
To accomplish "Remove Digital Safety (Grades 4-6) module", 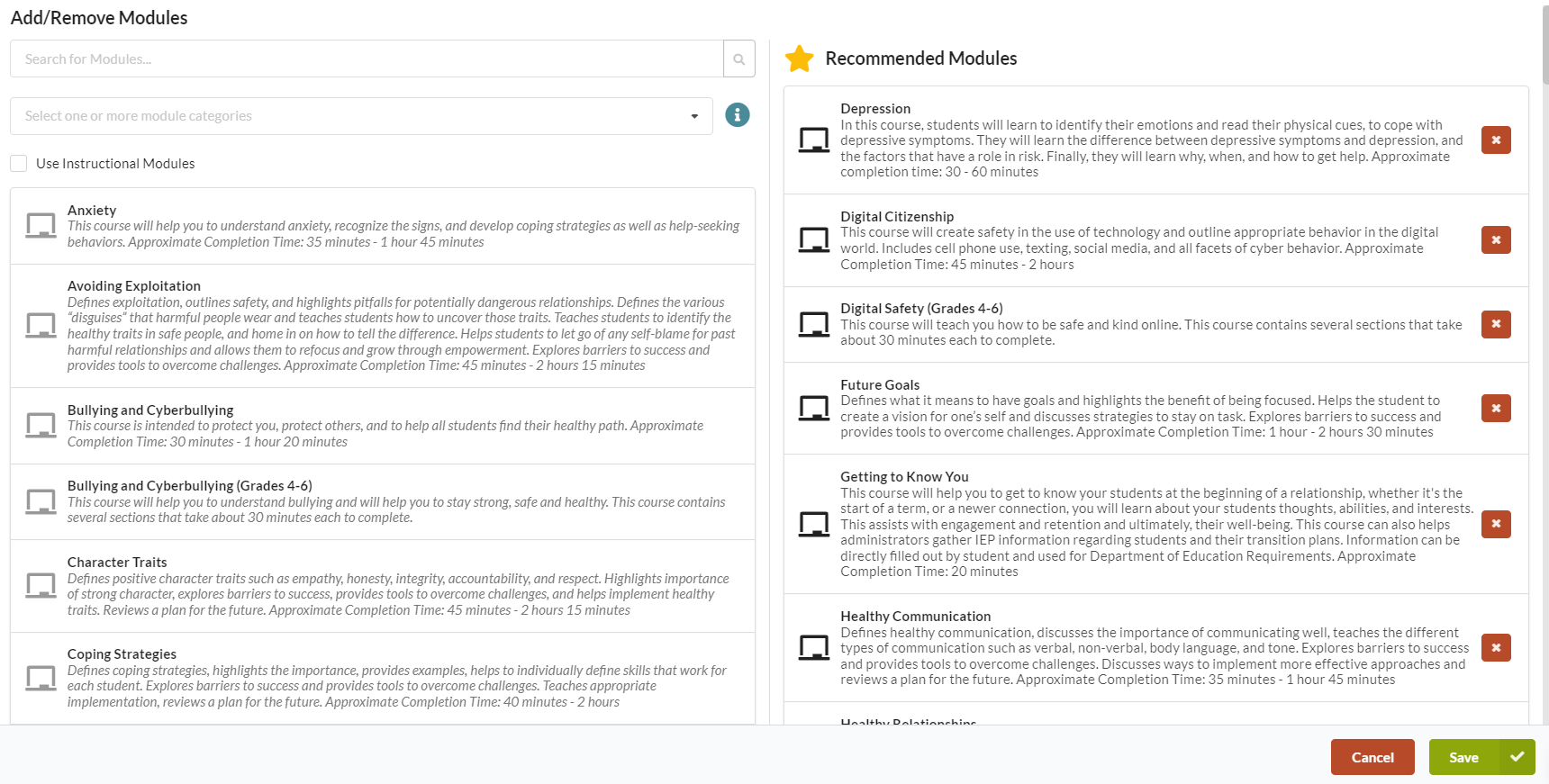I will pos(1496,324).
